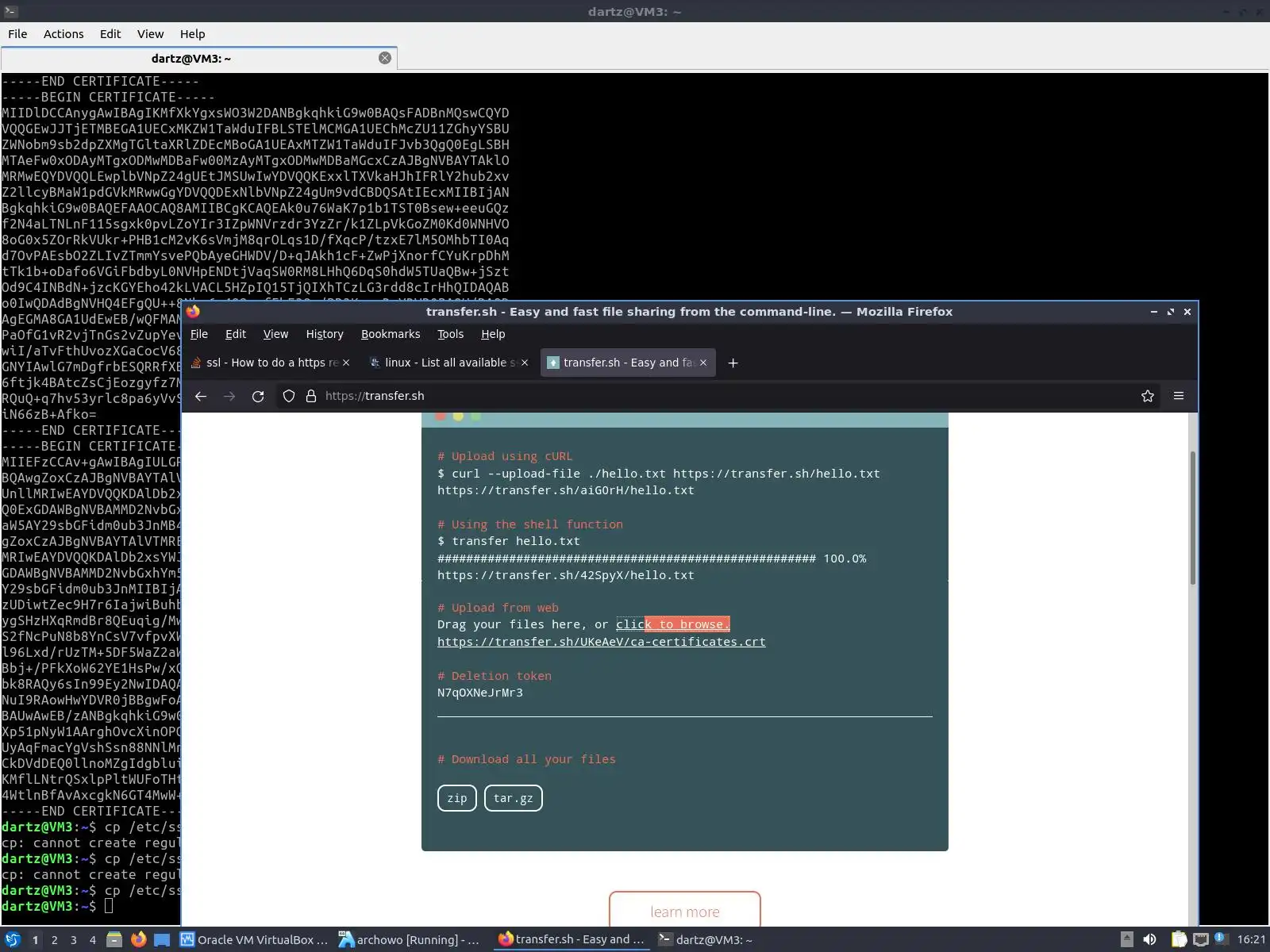
Task: Switch to virtual desktop 3
Action: tap(73, 939)
